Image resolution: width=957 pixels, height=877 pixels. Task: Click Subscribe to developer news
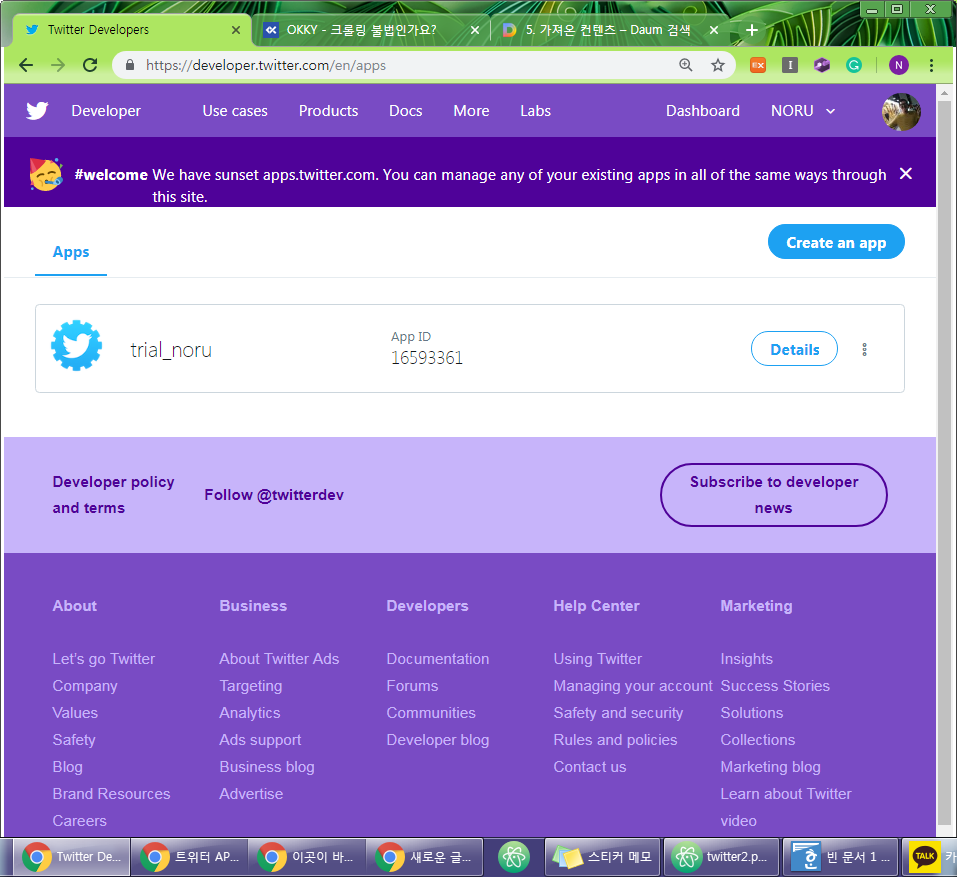click(773, 495)
